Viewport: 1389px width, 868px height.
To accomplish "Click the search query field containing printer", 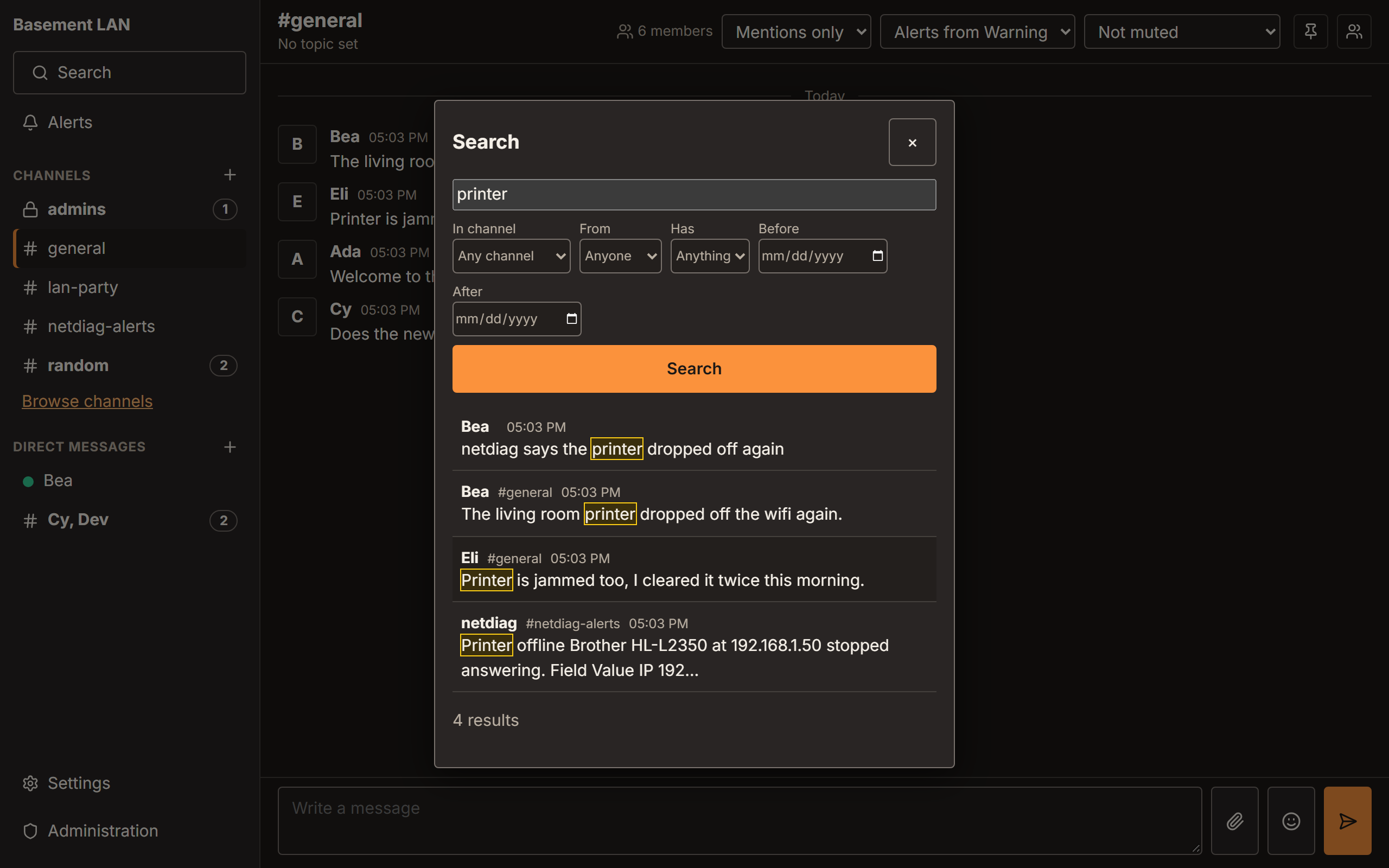I will (694, 195).
